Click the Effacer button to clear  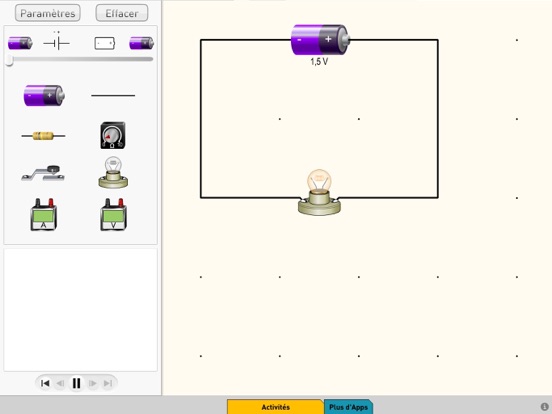point(122,13)
